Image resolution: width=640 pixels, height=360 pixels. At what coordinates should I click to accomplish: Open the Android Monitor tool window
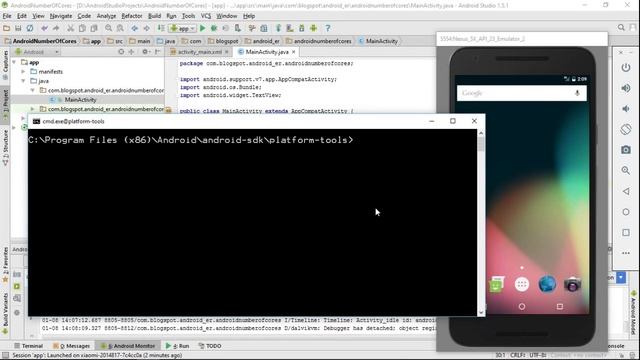(x=128, y=346)
